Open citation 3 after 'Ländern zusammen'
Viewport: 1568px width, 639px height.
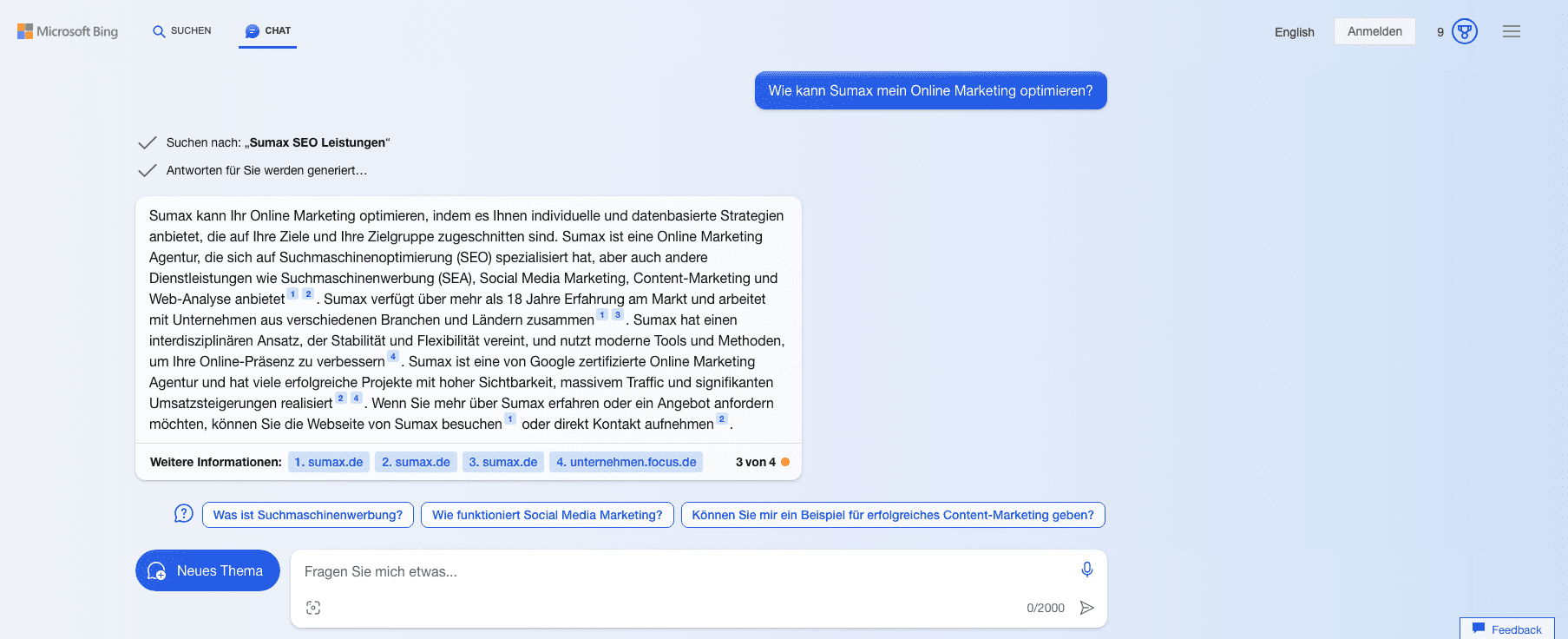(618, 315)
